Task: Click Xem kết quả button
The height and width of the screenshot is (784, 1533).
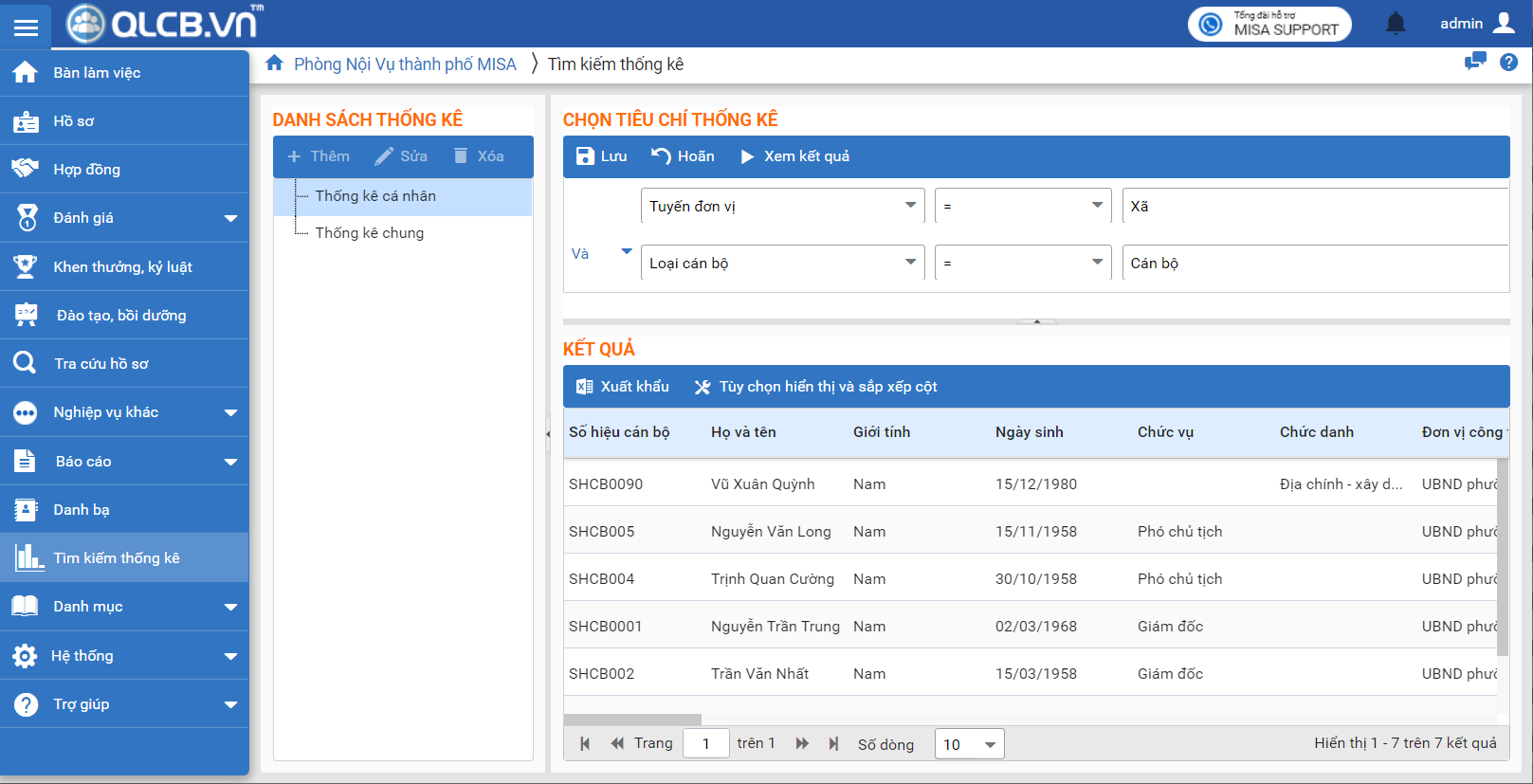Action: coord(794,156)
